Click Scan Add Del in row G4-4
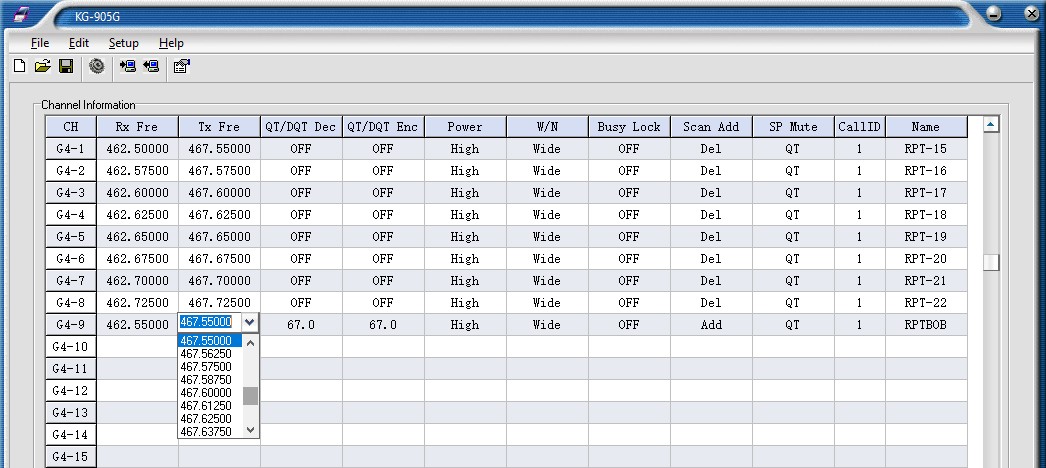Image resolution: width=1046 pixels, height=468 pixels. pos(711,215)
